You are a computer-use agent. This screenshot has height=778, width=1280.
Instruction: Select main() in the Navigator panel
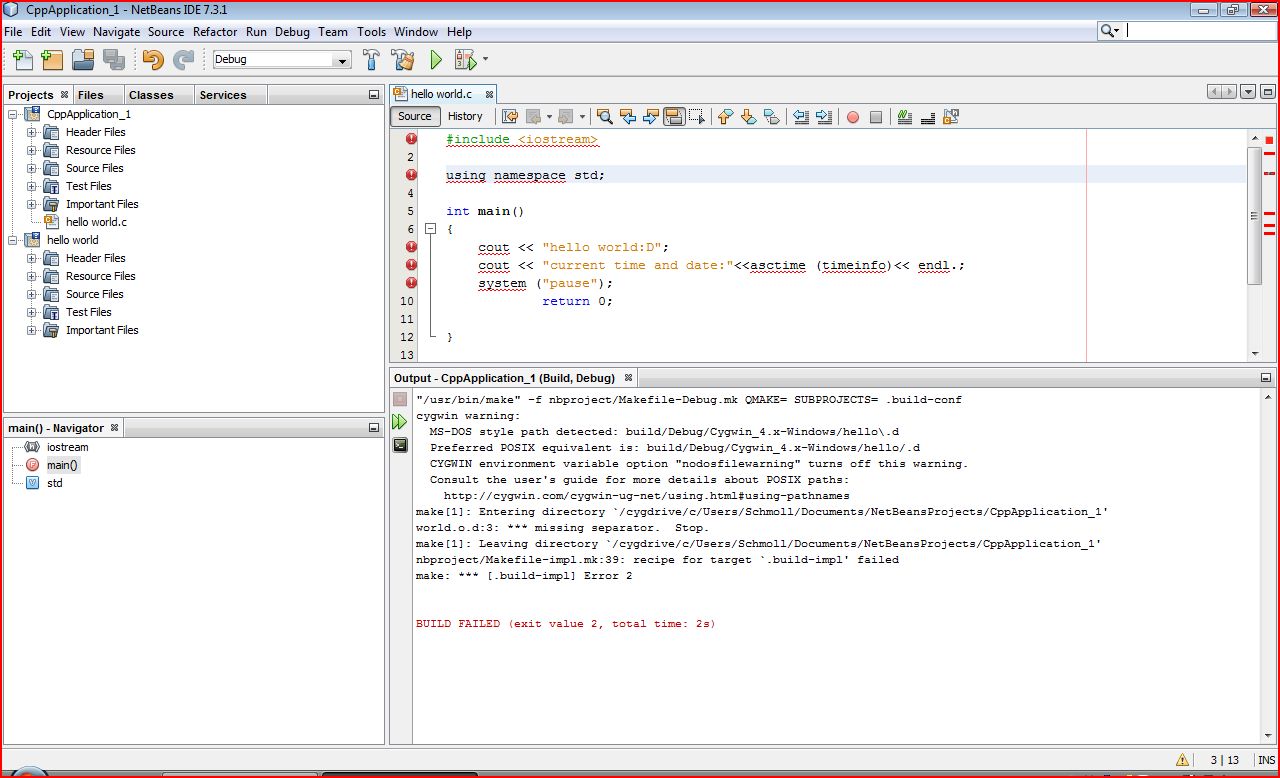[x=62, y=465]
